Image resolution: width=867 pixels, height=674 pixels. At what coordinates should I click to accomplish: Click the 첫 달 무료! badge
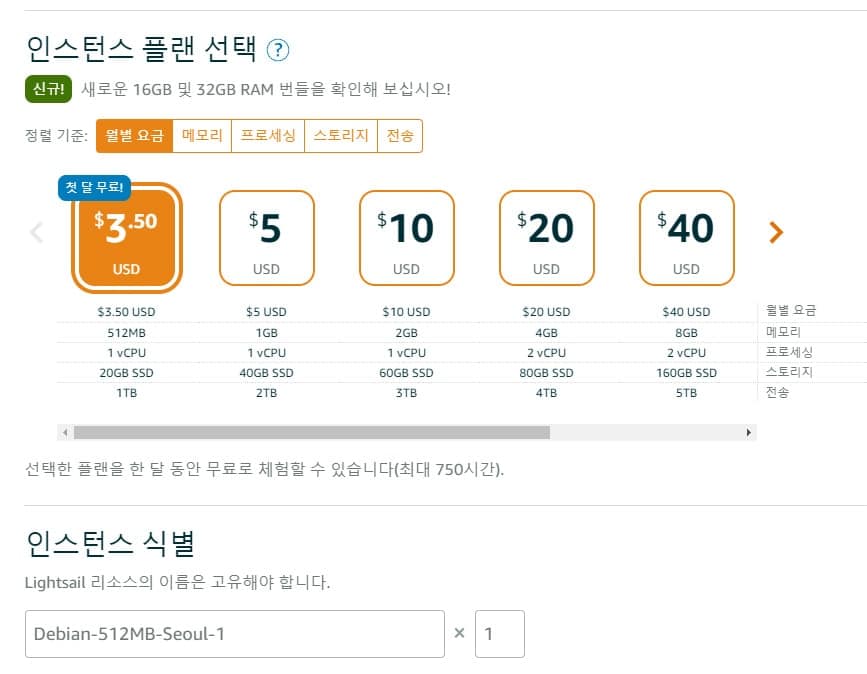coord(93,187)
